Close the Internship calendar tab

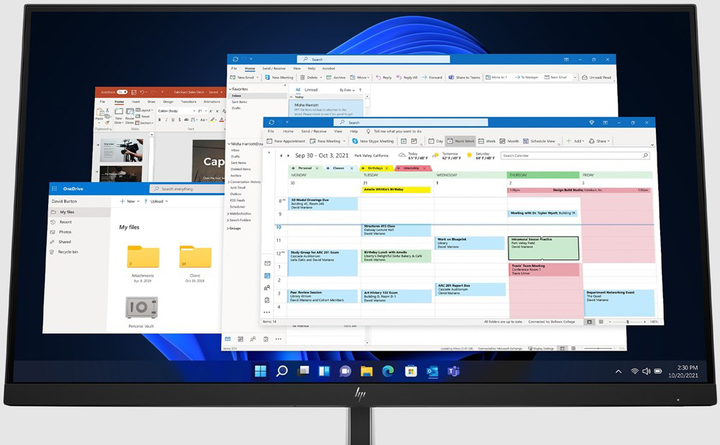coord(425,169)
